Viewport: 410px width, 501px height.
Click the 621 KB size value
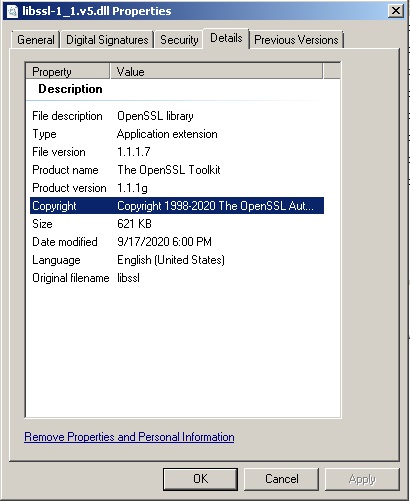click(x=134, y=224)
